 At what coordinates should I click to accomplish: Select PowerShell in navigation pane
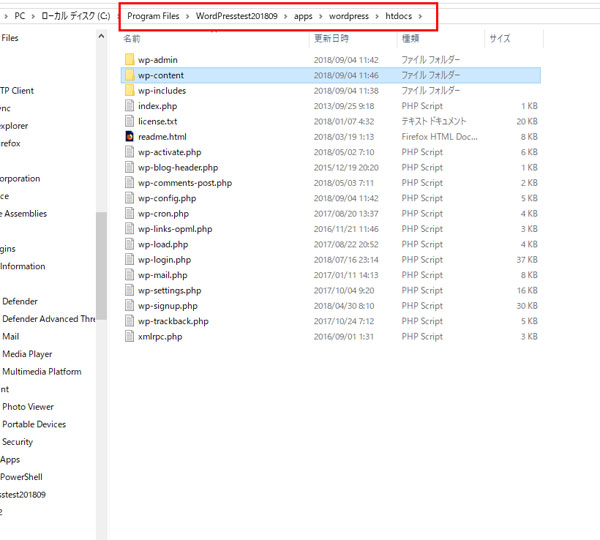click(x=21, y=477)
